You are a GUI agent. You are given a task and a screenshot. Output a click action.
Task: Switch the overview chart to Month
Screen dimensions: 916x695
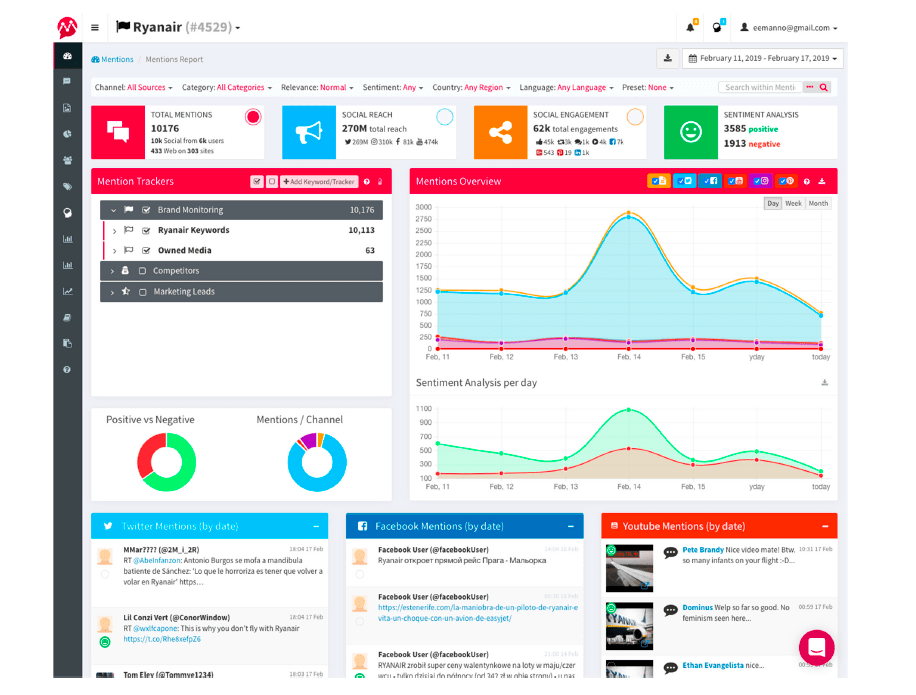[x=818, y=203]
